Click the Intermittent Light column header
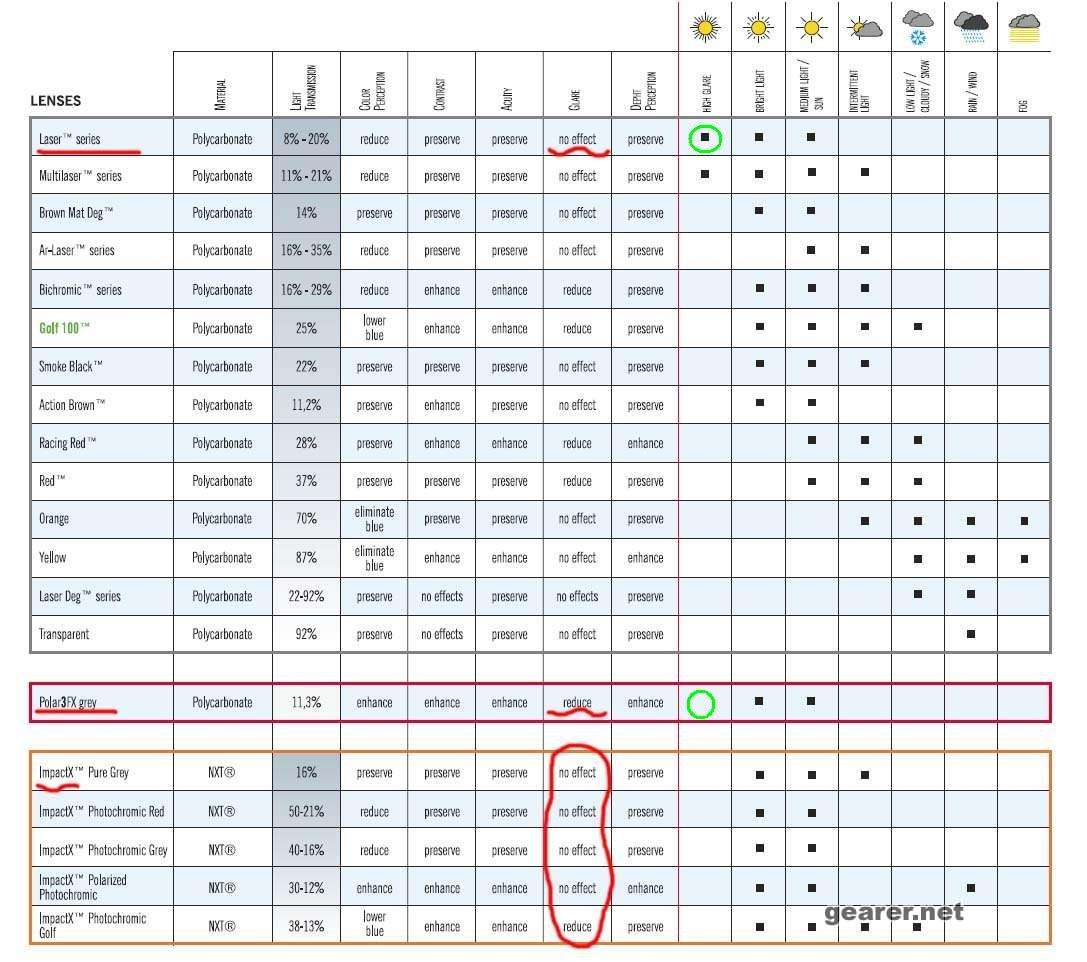The image size is (1087, 962). tap(860, 91)
